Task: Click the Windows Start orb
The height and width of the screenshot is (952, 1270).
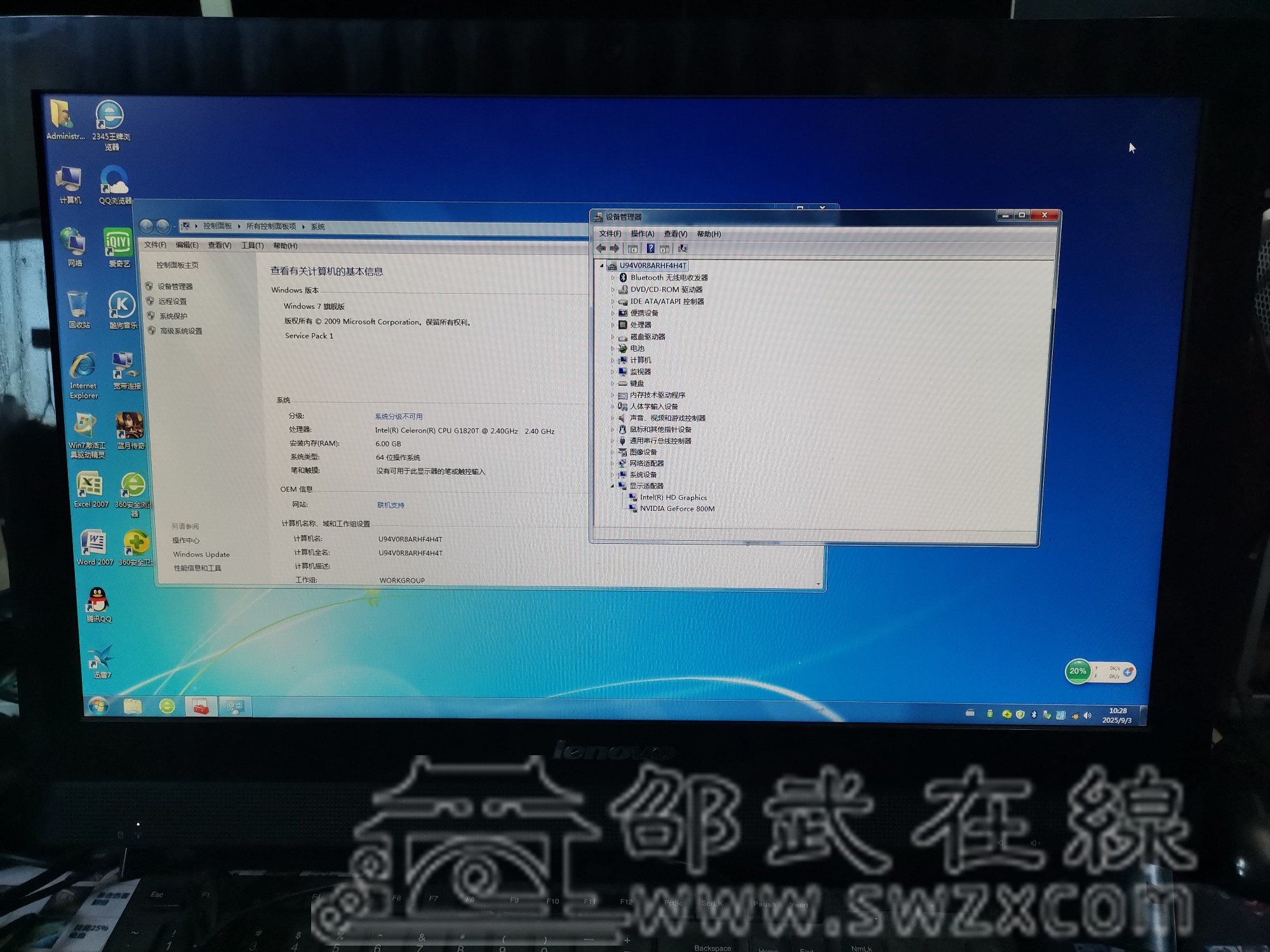Action: point(98,706)
